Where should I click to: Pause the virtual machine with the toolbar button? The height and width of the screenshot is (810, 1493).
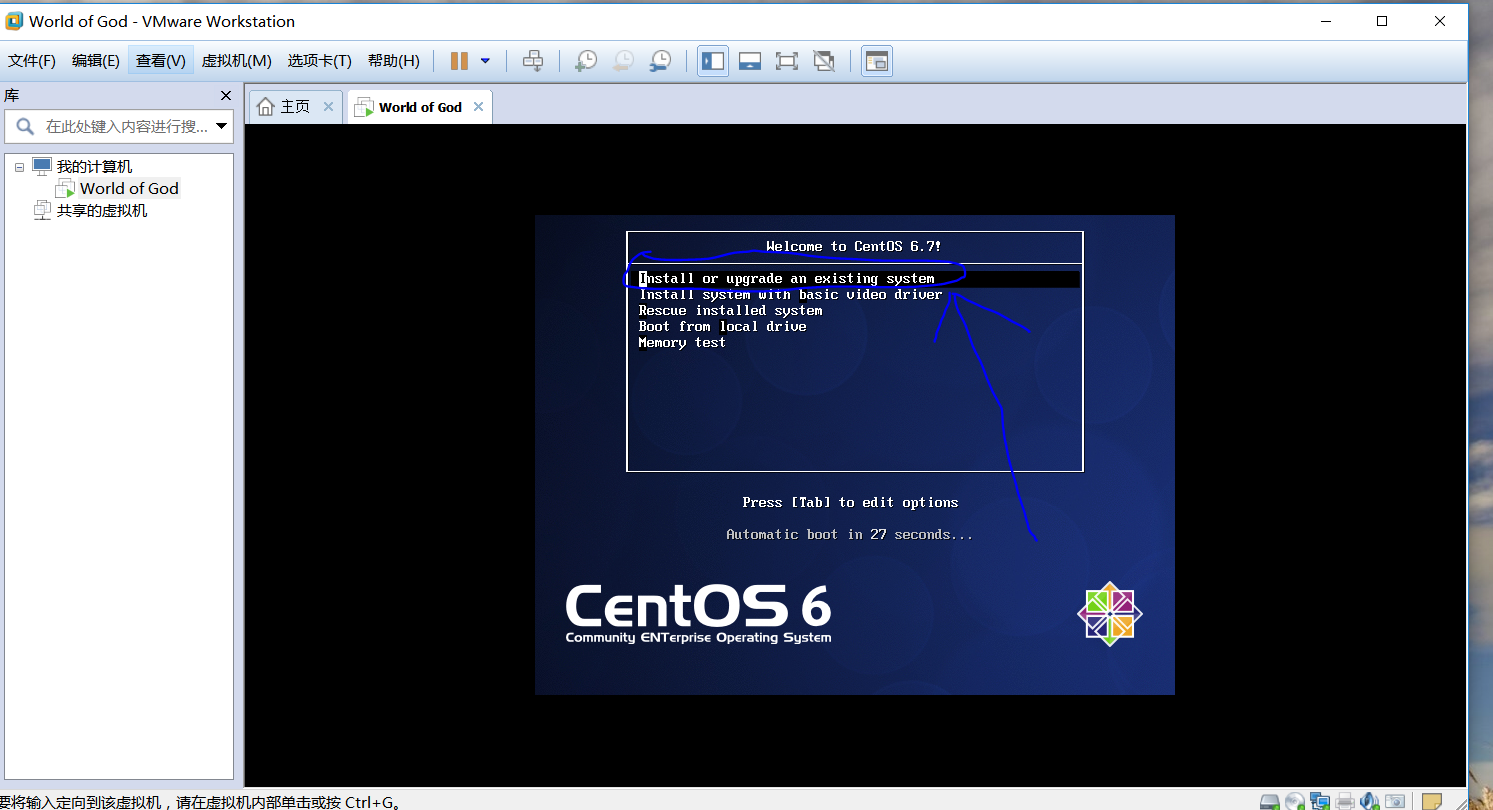[x=459, y=61]
